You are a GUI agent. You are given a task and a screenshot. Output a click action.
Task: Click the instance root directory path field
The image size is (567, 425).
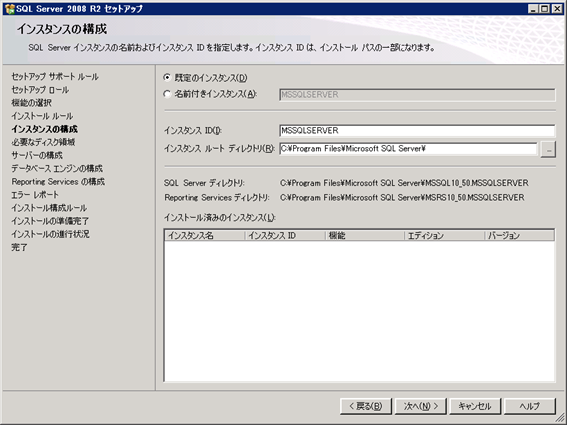[408, 149]
